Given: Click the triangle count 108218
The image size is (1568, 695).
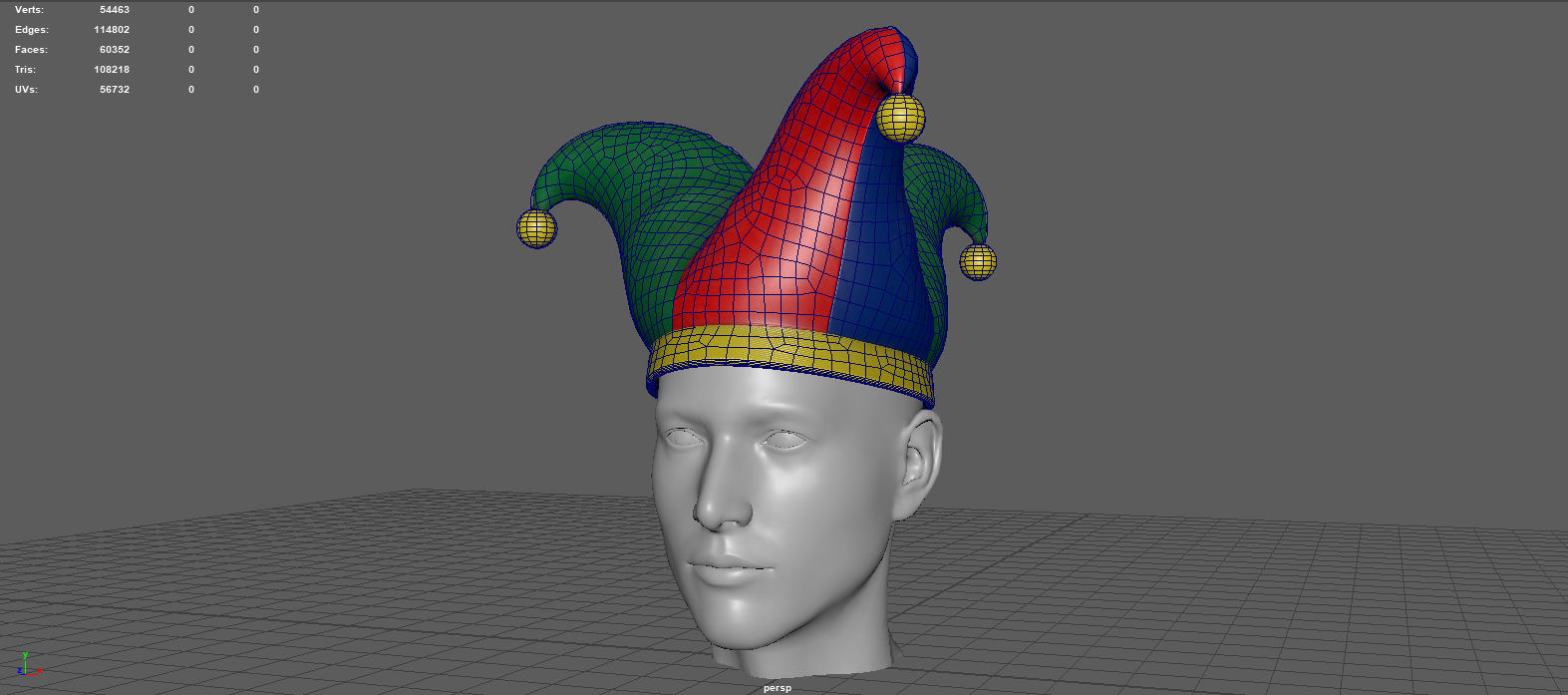Looking at the screenshot, I should 112,69.
